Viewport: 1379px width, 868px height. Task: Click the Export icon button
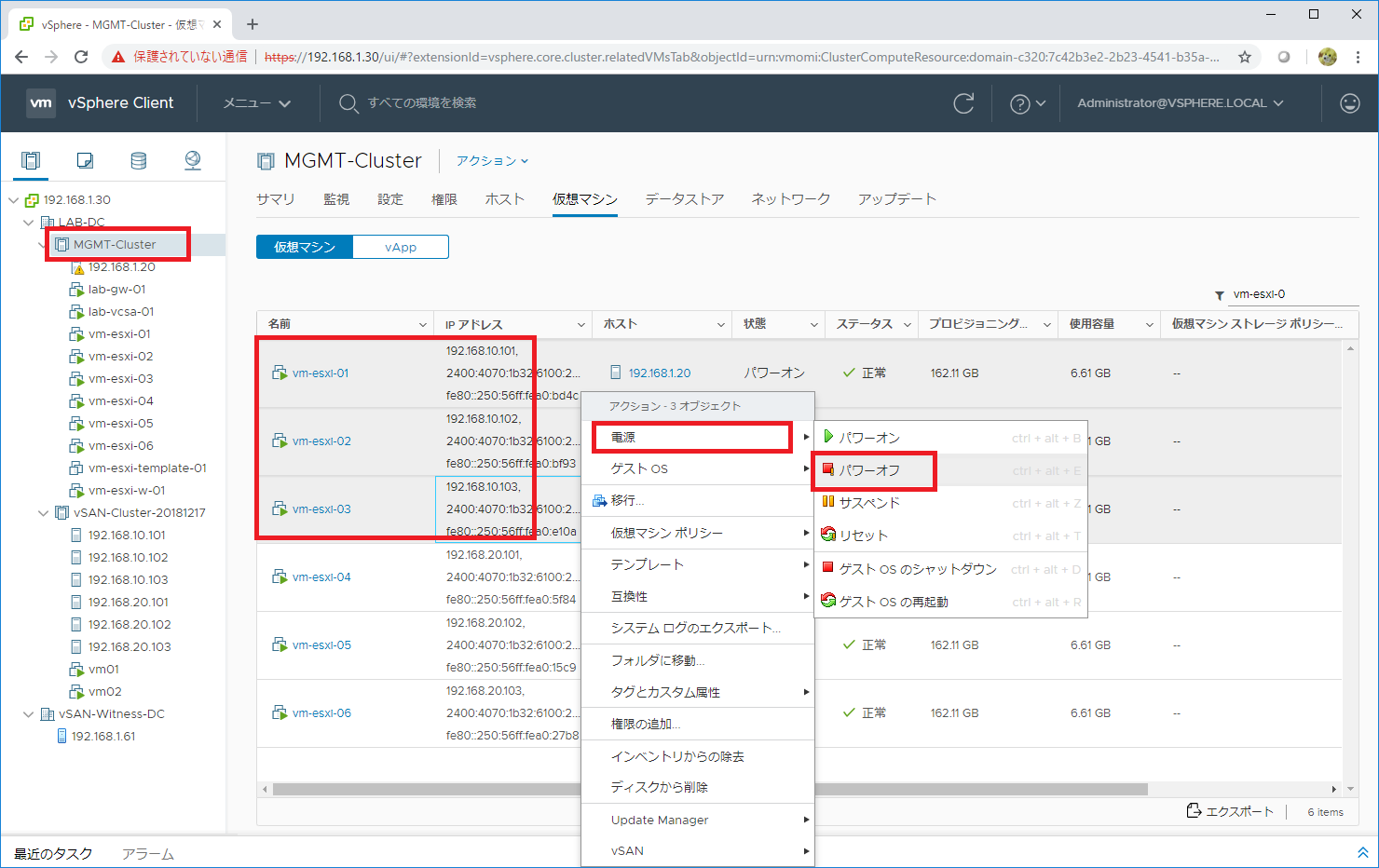click(x=1230, y=811)
